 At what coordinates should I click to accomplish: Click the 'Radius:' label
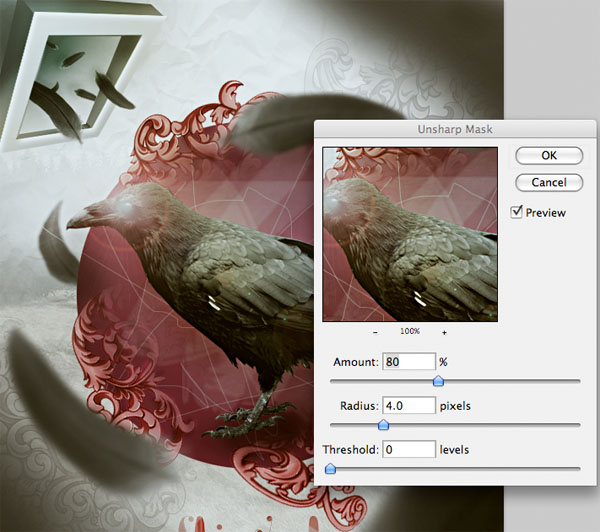[359, 406]
